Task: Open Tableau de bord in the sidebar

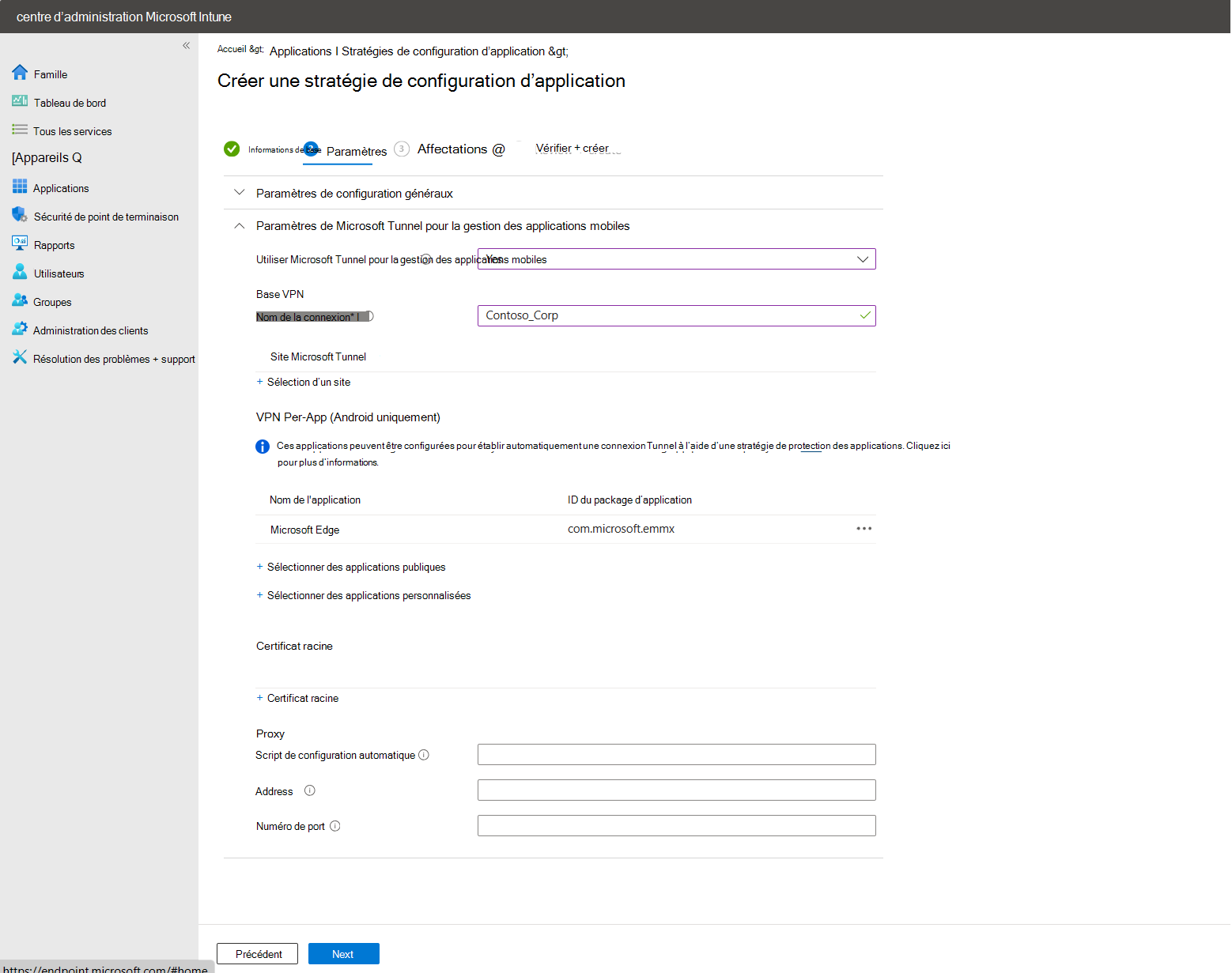Action: pos(70,103)
